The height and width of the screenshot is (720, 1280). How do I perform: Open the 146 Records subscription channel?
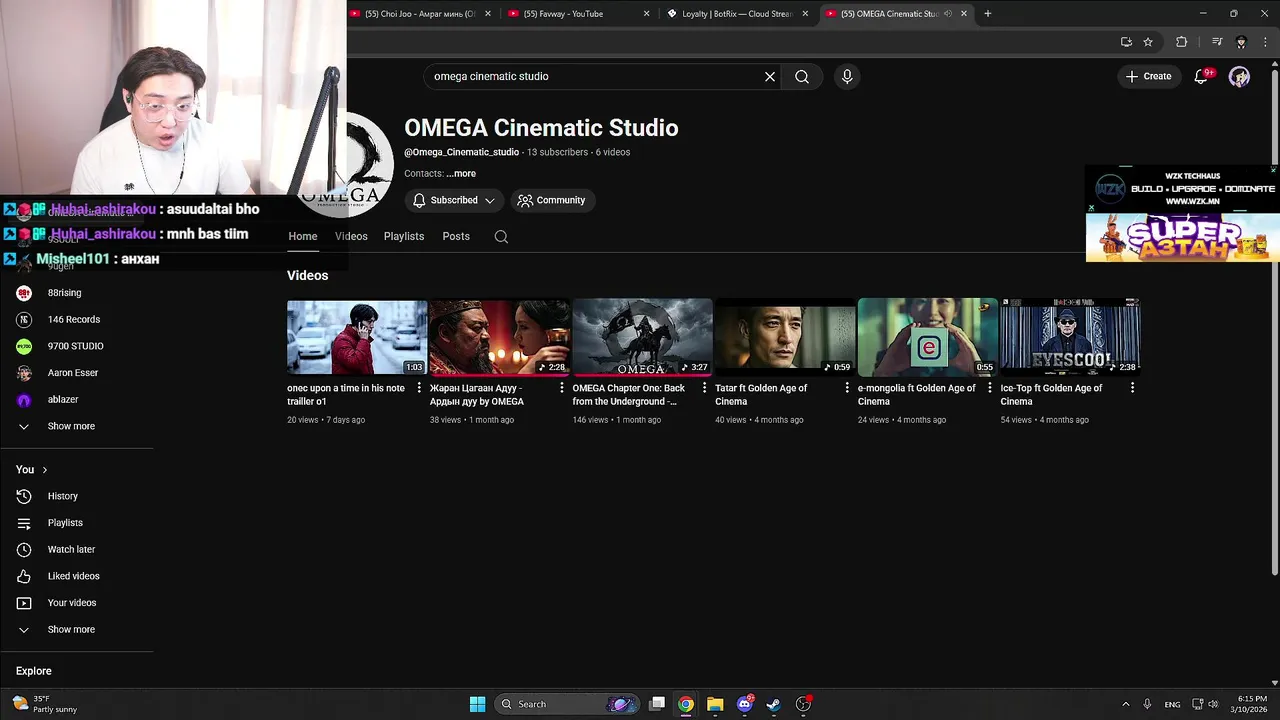(73, 320)
